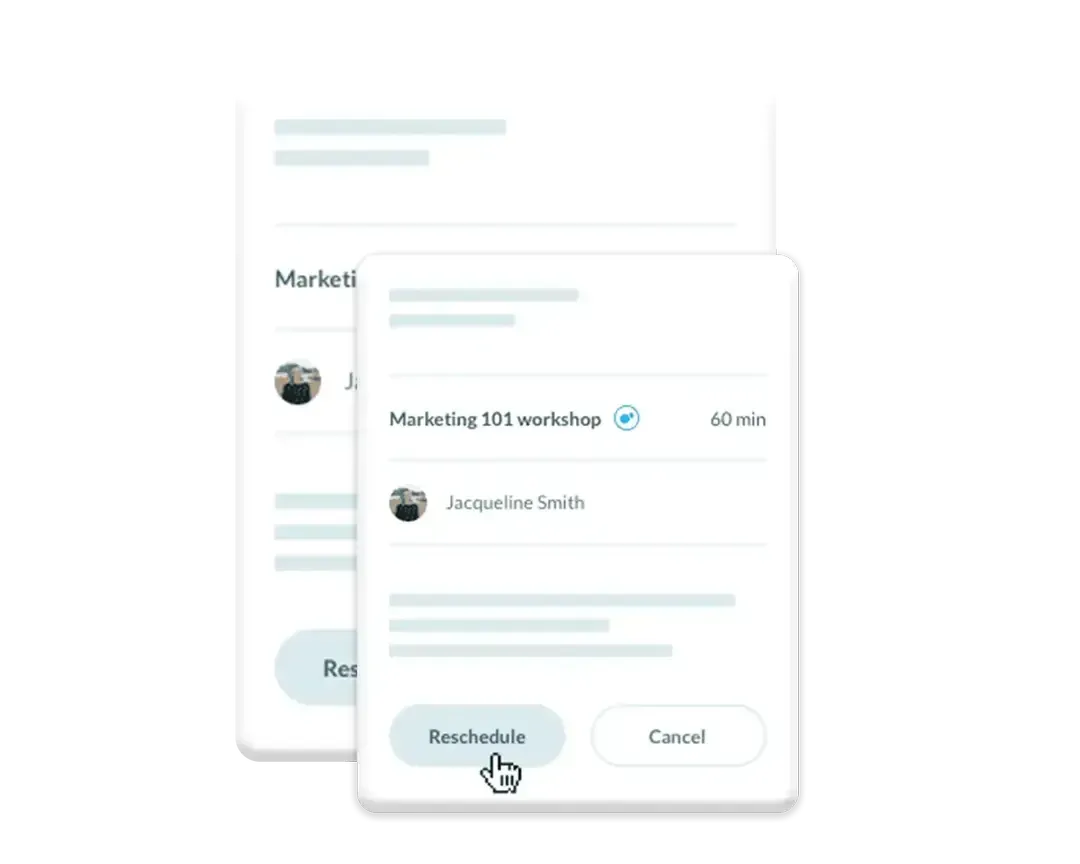Image resolution: width=1080 pixels, height=864 pixels.
Task: Click the first description placeholder on back card
Action: pos(316,501)
